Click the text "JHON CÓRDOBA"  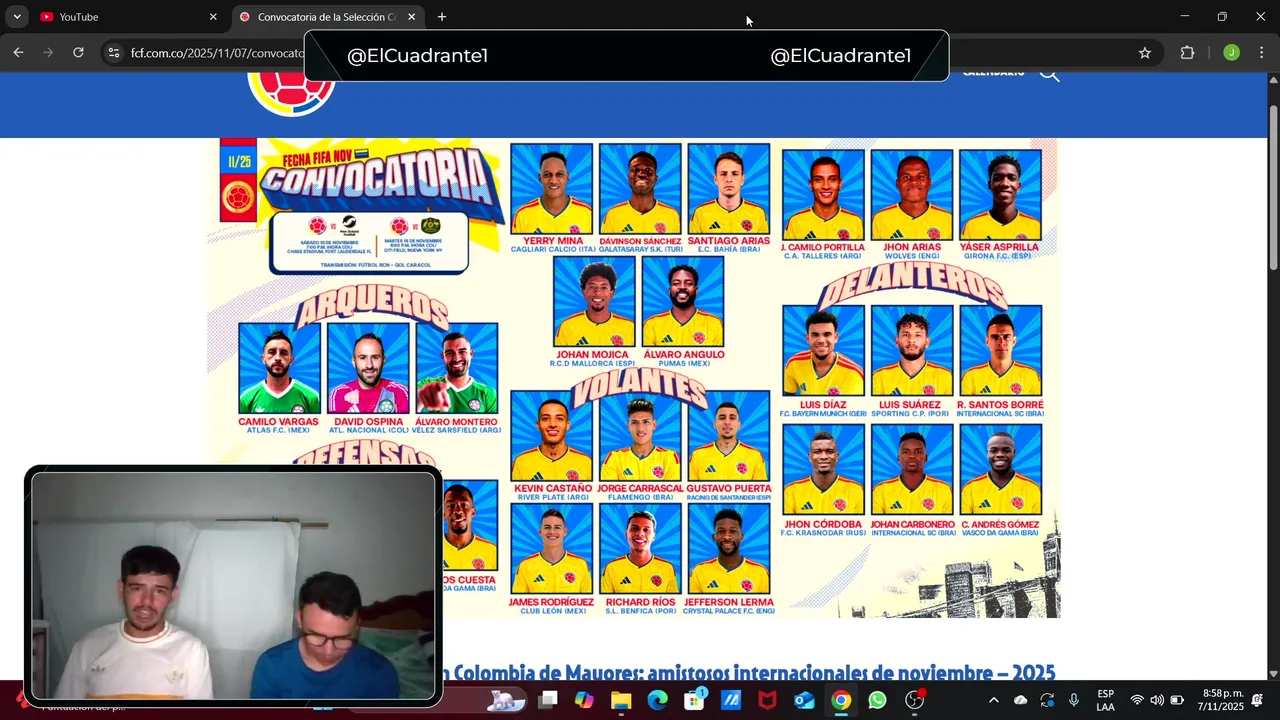(823, 524)
